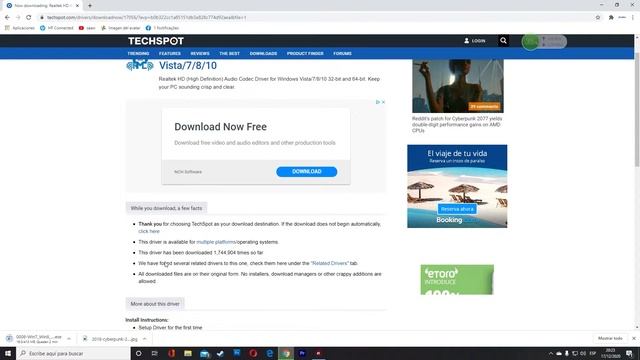The image size is (640, 360).
Task: Open the Features menu item
Action: (170, 53)
